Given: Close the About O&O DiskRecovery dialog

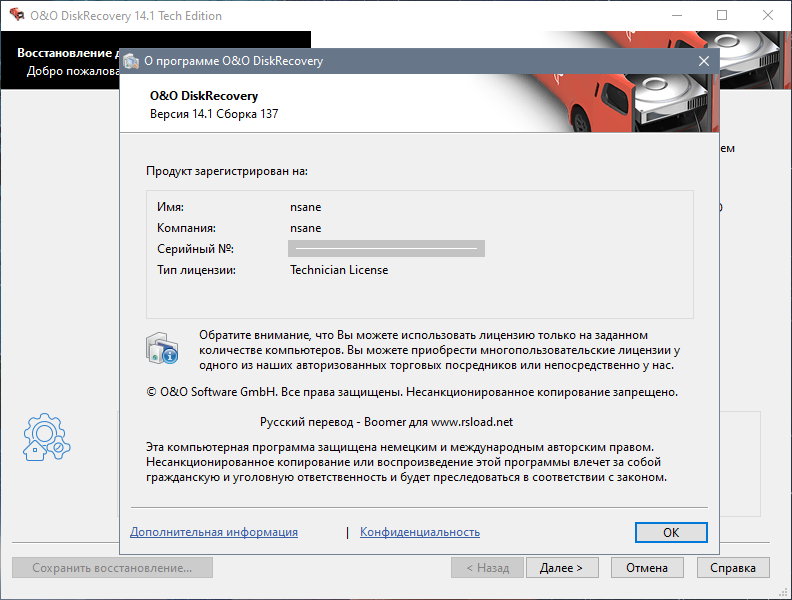Looking at the screenshot, I should pos(704,61).
